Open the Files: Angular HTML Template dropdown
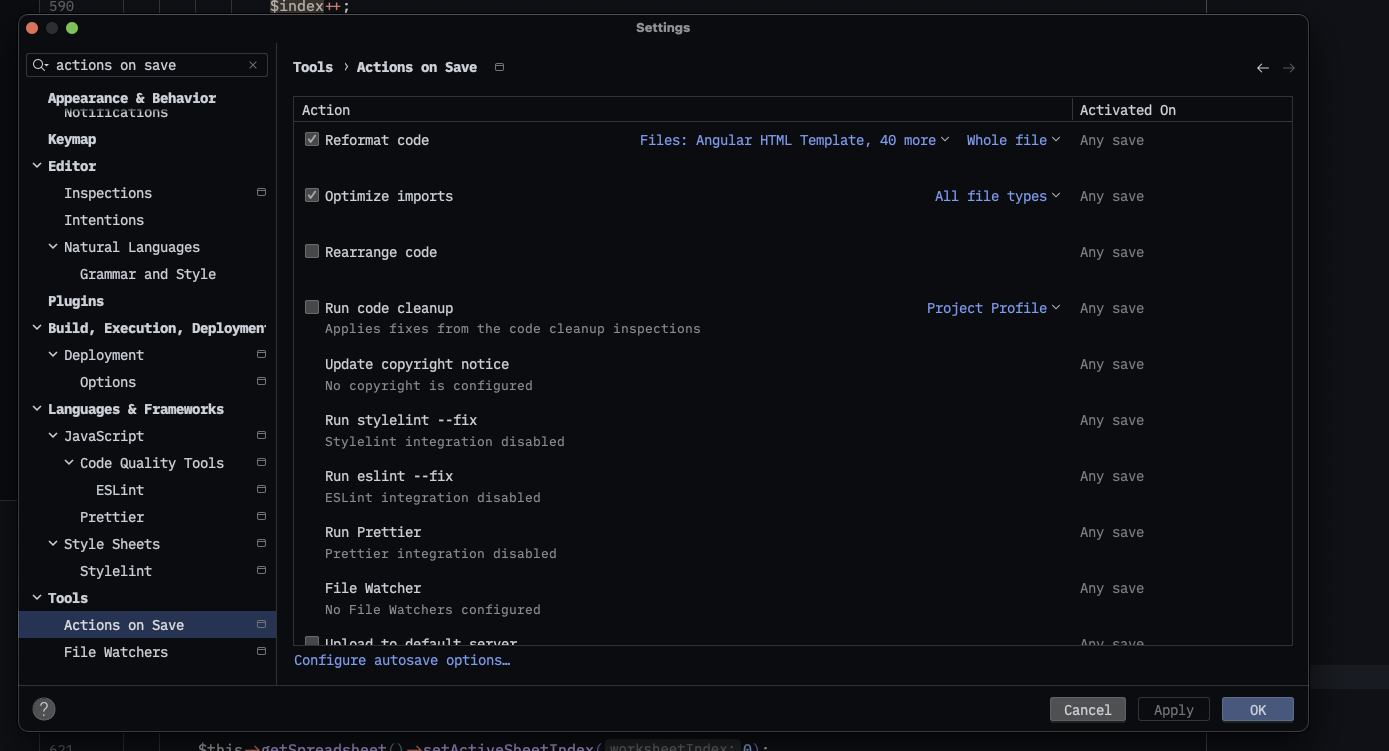This screenshot has height=751, width=1389. point(794,140)
